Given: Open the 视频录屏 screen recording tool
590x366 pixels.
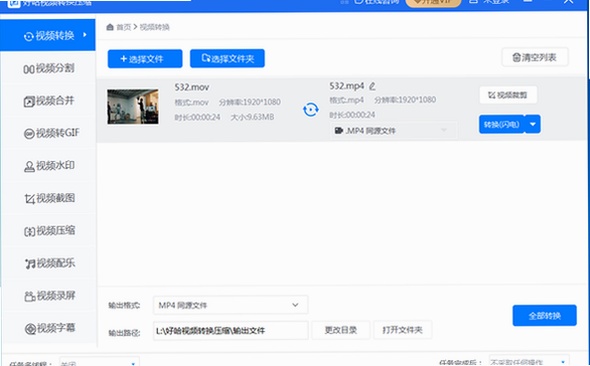Looking at the screenshot, I should click(49, 296).
